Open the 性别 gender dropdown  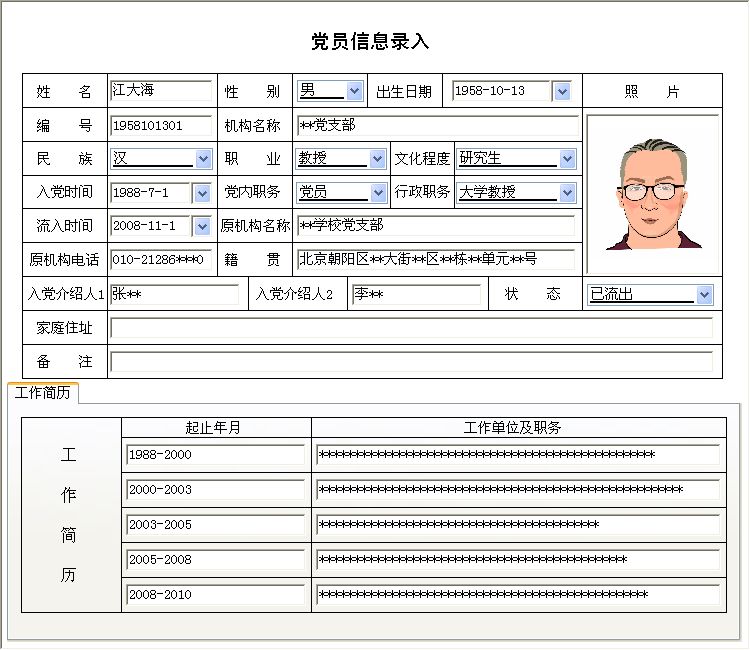point(355,91)
